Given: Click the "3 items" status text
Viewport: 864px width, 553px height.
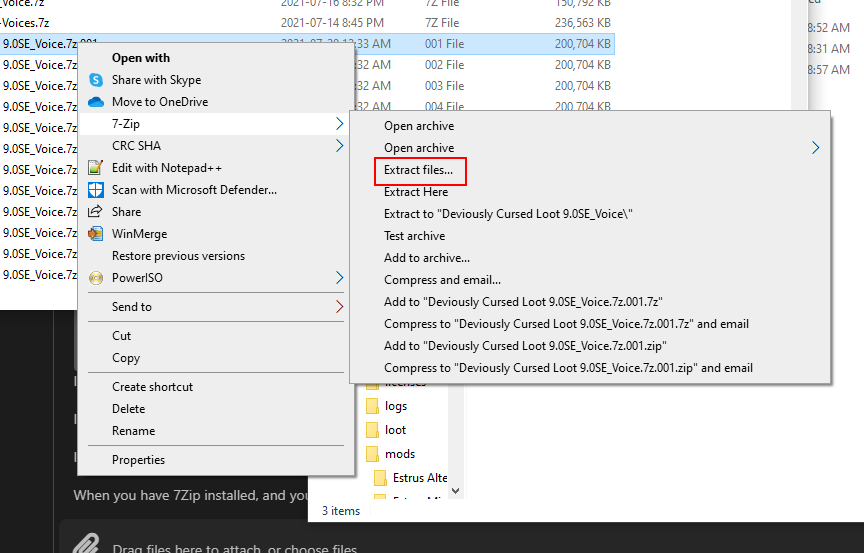Looking at the screenshot, I should click(x=341, y=511).
